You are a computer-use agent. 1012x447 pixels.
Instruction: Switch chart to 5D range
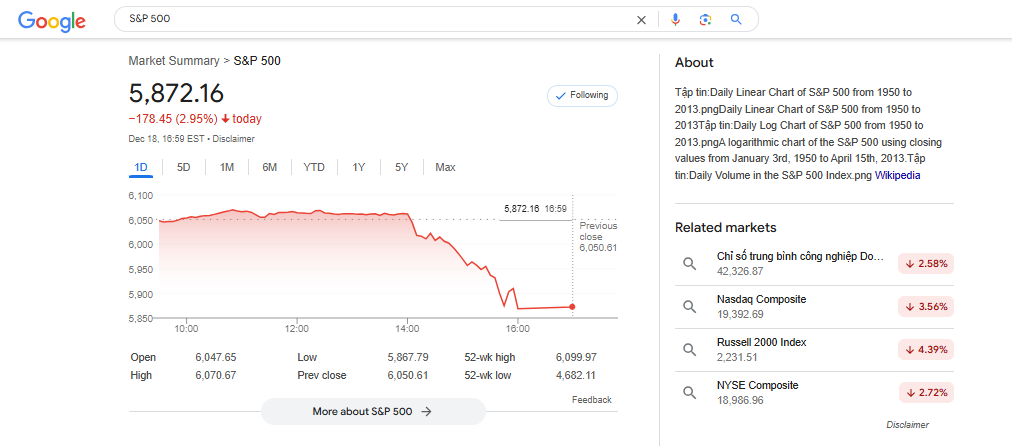point(184,167)
